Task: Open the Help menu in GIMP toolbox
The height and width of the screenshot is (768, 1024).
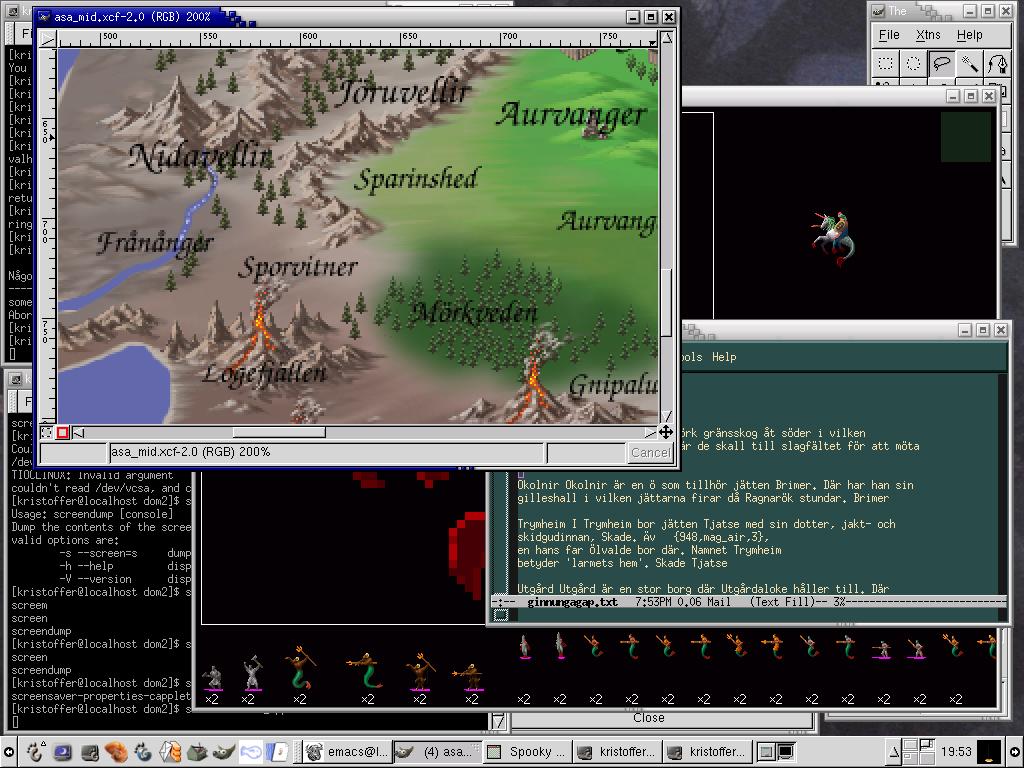Action: pyautogui.click(x=969, y=35)
